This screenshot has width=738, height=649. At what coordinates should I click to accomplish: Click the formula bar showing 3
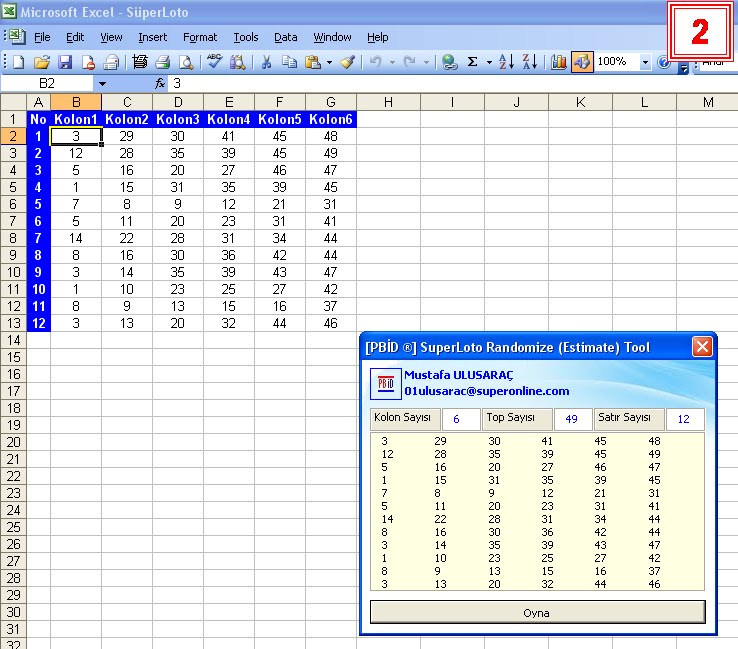[452, 83]
